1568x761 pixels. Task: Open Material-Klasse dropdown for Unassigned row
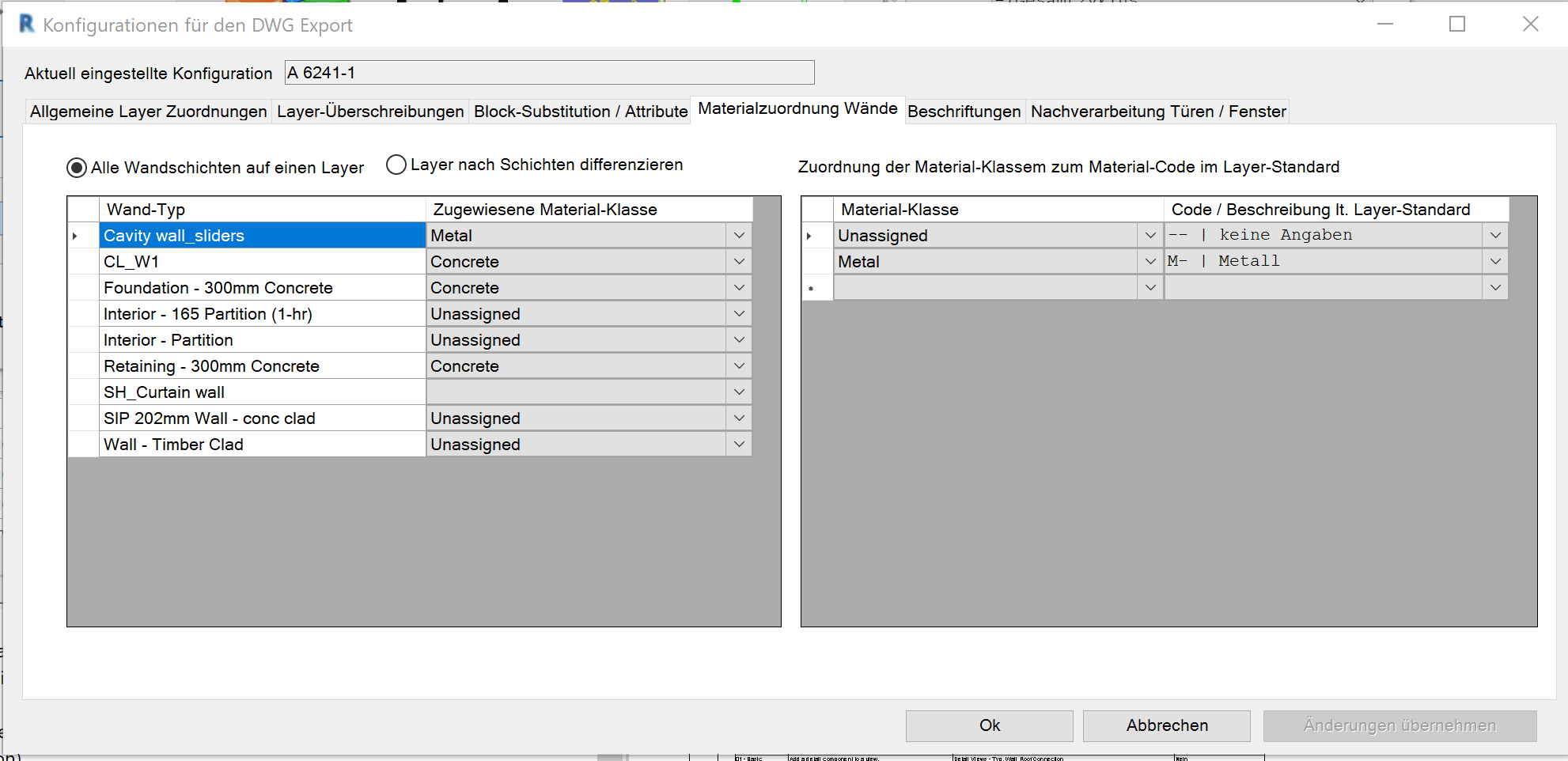click(x=1149, y=236)
